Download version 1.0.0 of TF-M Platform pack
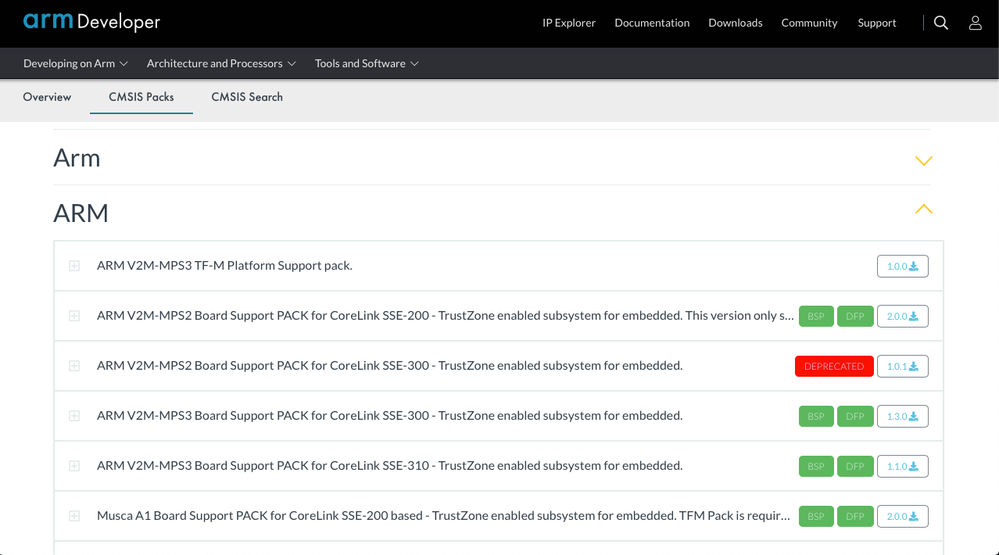Screen dimensions: 999x555 point(903,266)
